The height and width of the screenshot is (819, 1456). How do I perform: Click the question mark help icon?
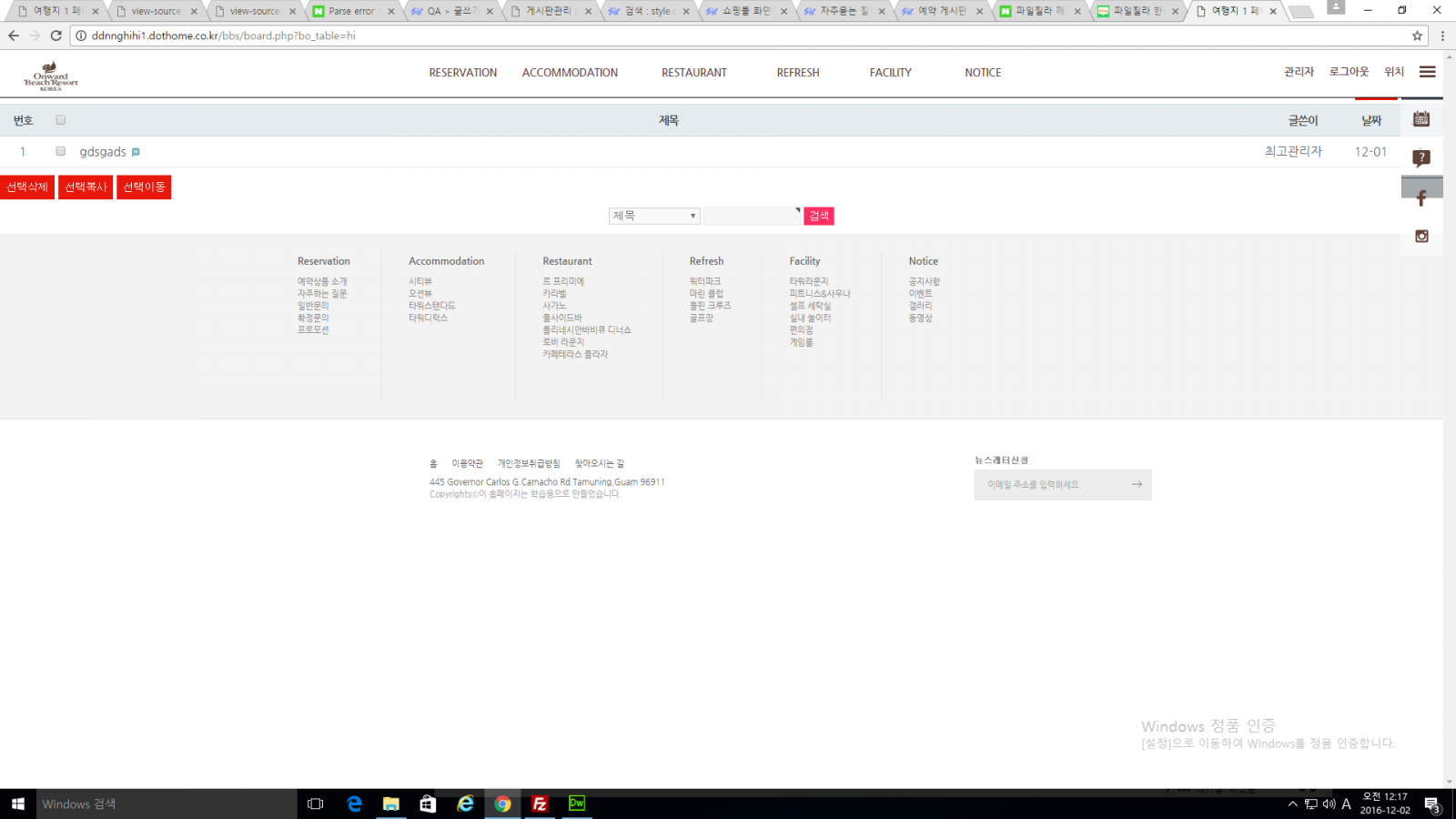[x=1421, y=158]
